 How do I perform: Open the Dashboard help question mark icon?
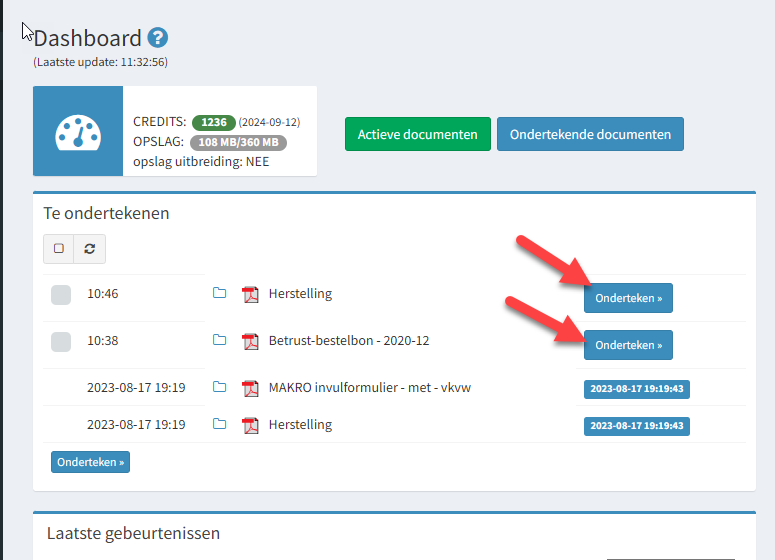[158, 38]
